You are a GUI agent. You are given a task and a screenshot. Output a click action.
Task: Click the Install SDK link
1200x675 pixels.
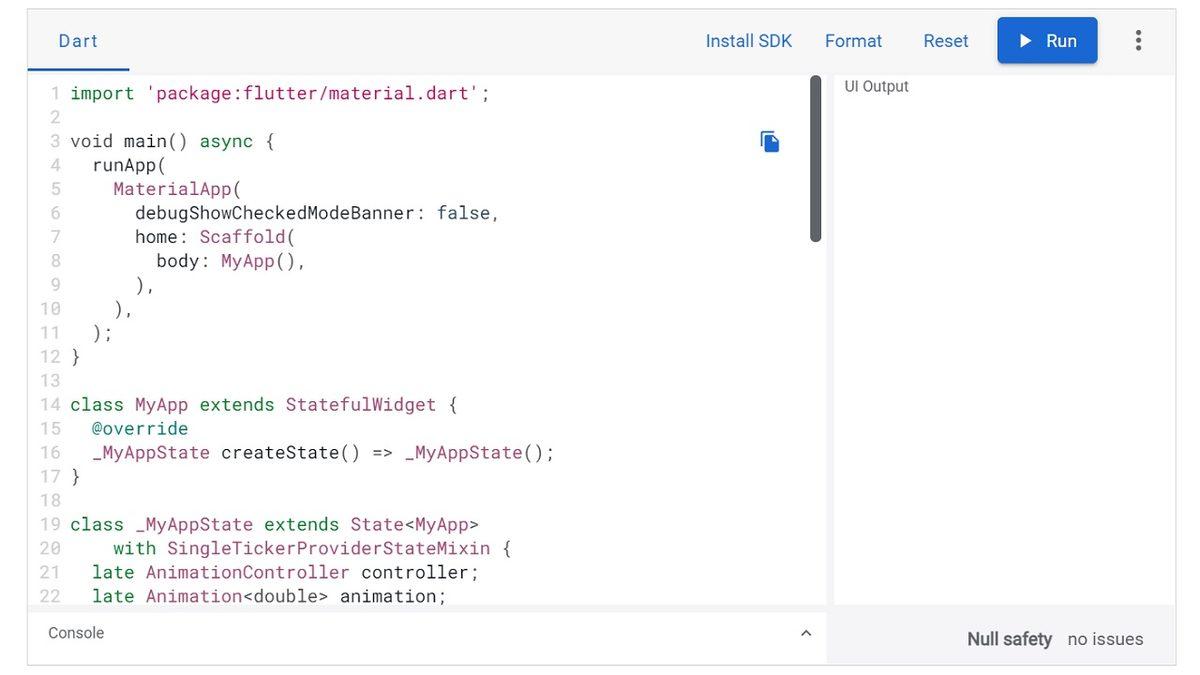pos(748,39)
